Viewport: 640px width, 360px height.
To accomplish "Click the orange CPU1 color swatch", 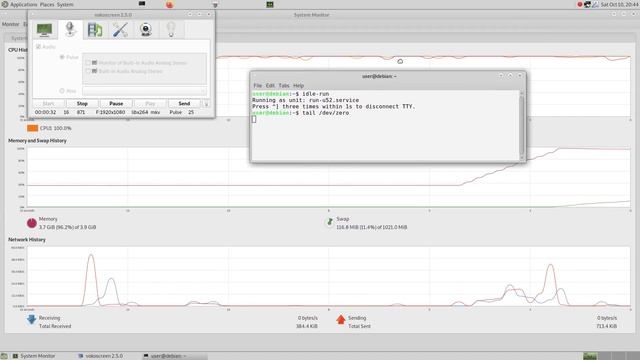I will click(x=33, y=128).
